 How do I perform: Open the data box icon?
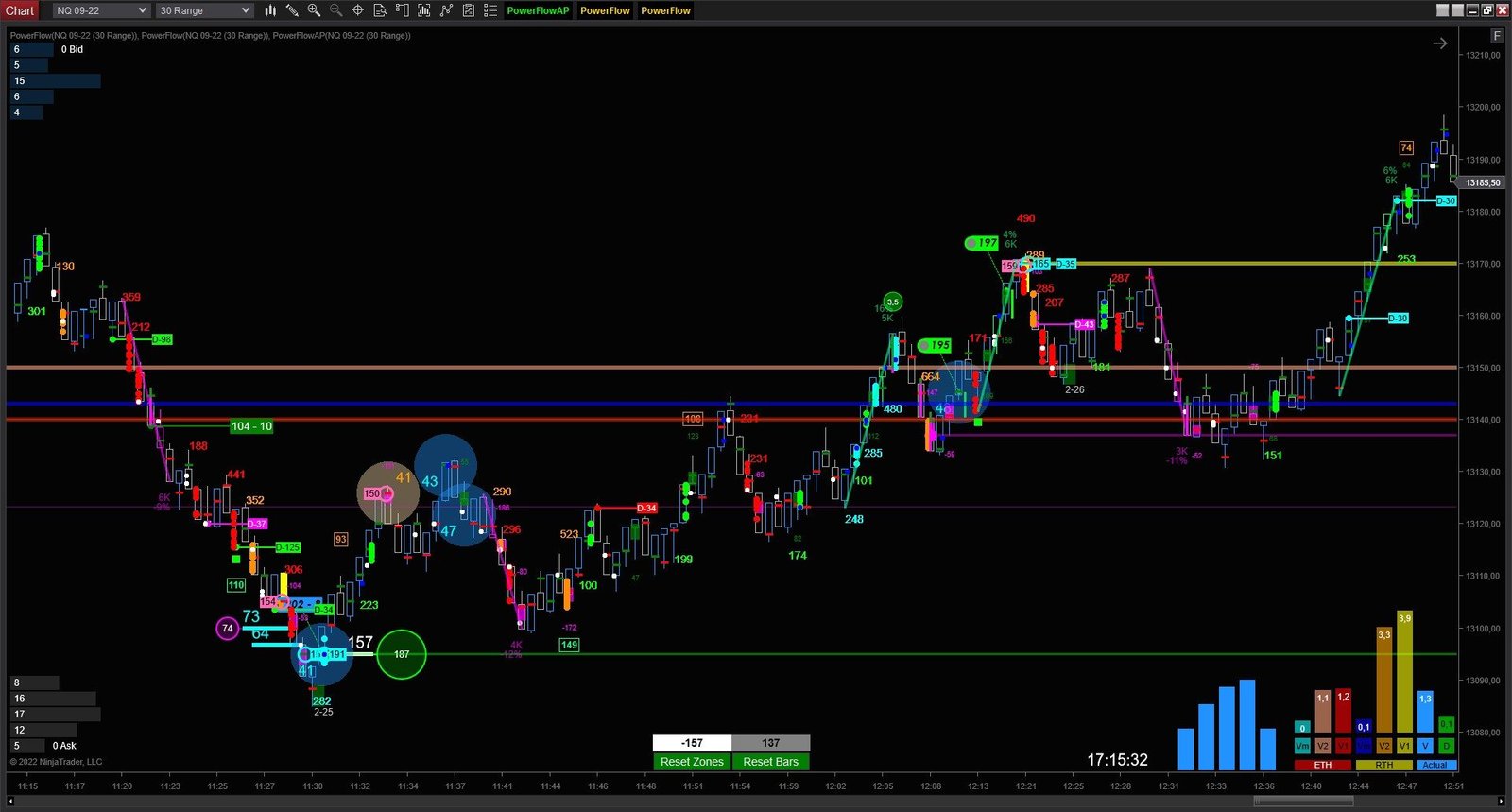point(380,10)
